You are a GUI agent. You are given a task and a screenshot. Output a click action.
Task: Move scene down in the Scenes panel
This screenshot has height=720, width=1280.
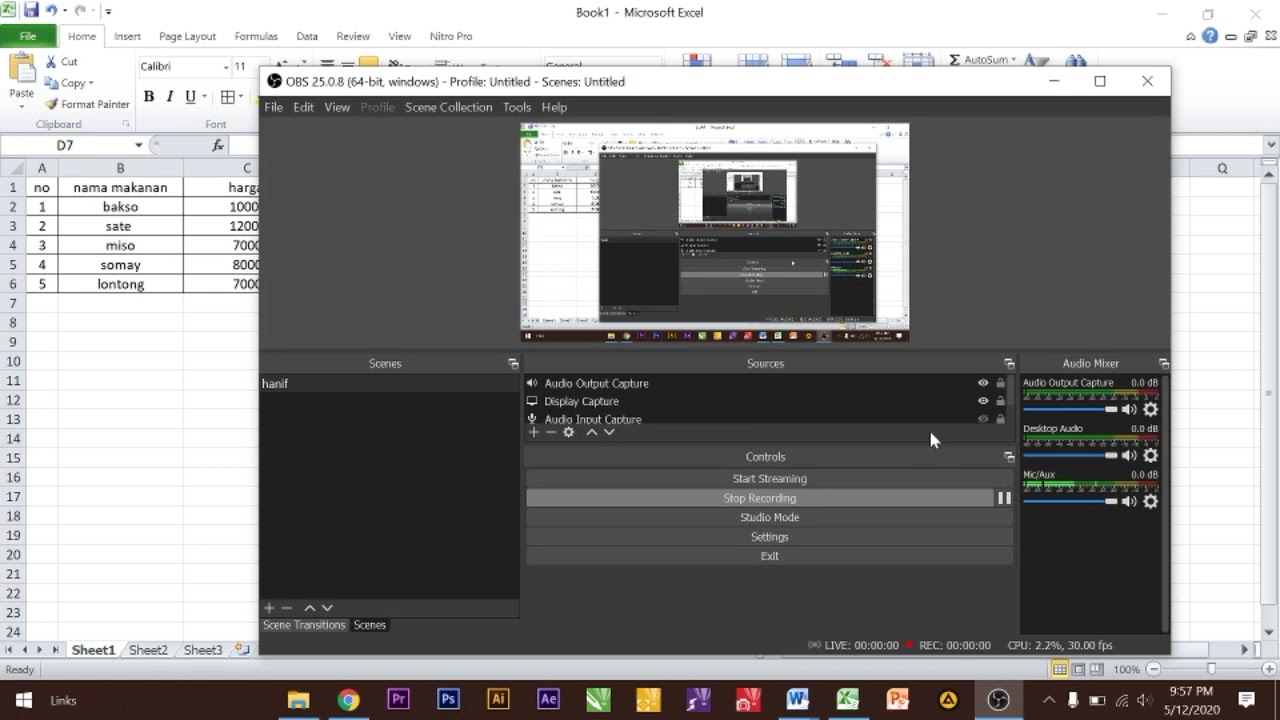pyautogui.click(x=327, y=607)
